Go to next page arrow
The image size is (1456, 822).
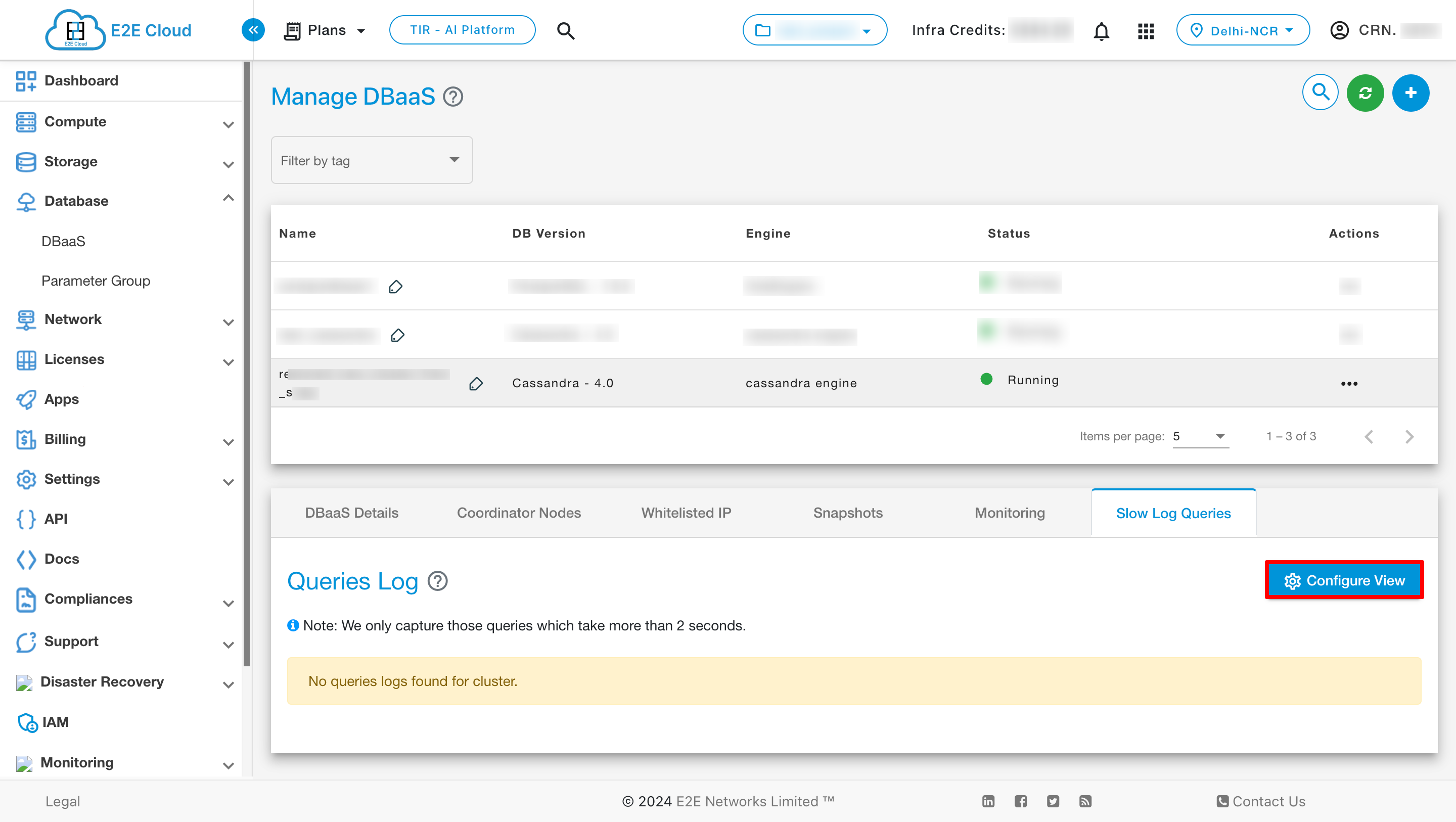coord(1409,436)
